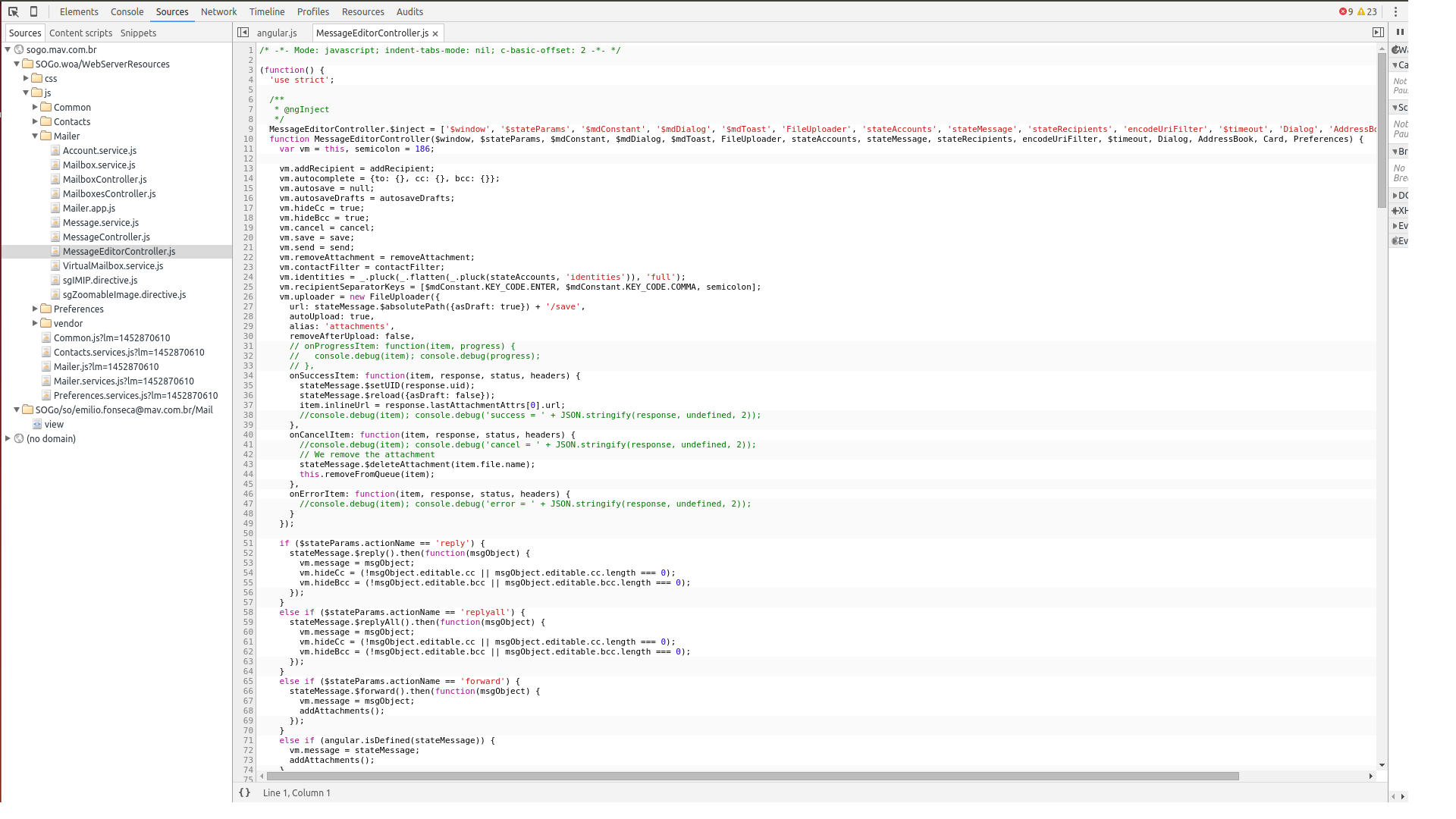
Task: Click the horizontal scrollbar of code editor
Action: click(752, 776)
